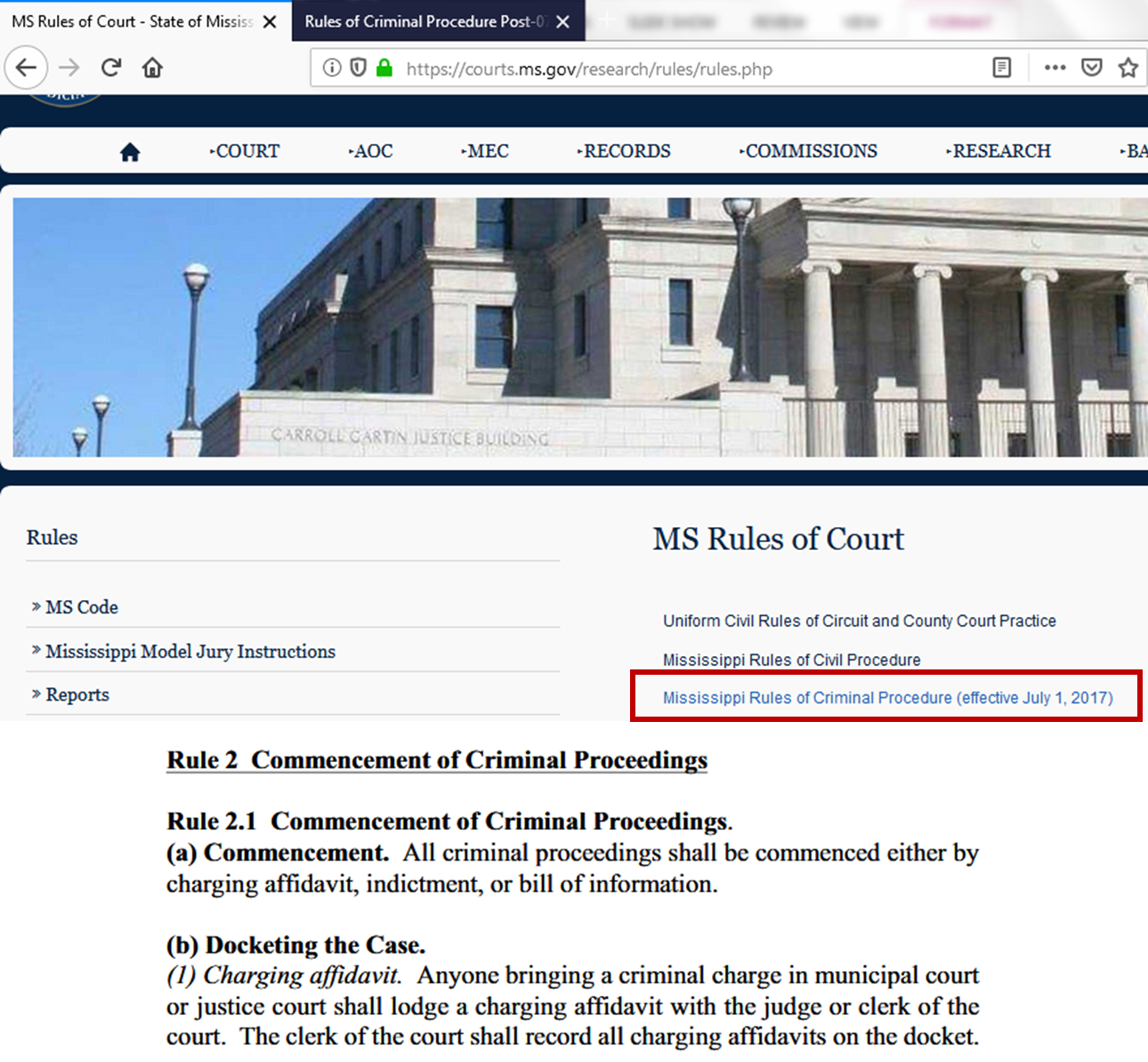Image resolution: width=1148 pixels, height=1062 pixels.
Task: Open the page actions three-dot menu
Action: point(1055,68)
